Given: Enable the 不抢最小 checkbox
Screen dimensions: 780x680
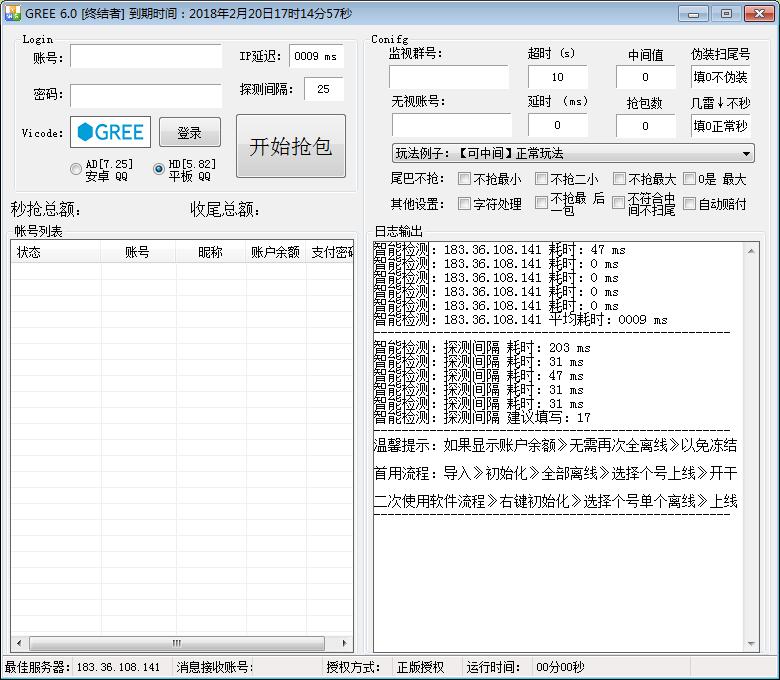Looking at the screenshot, I should tap(464, 179).
